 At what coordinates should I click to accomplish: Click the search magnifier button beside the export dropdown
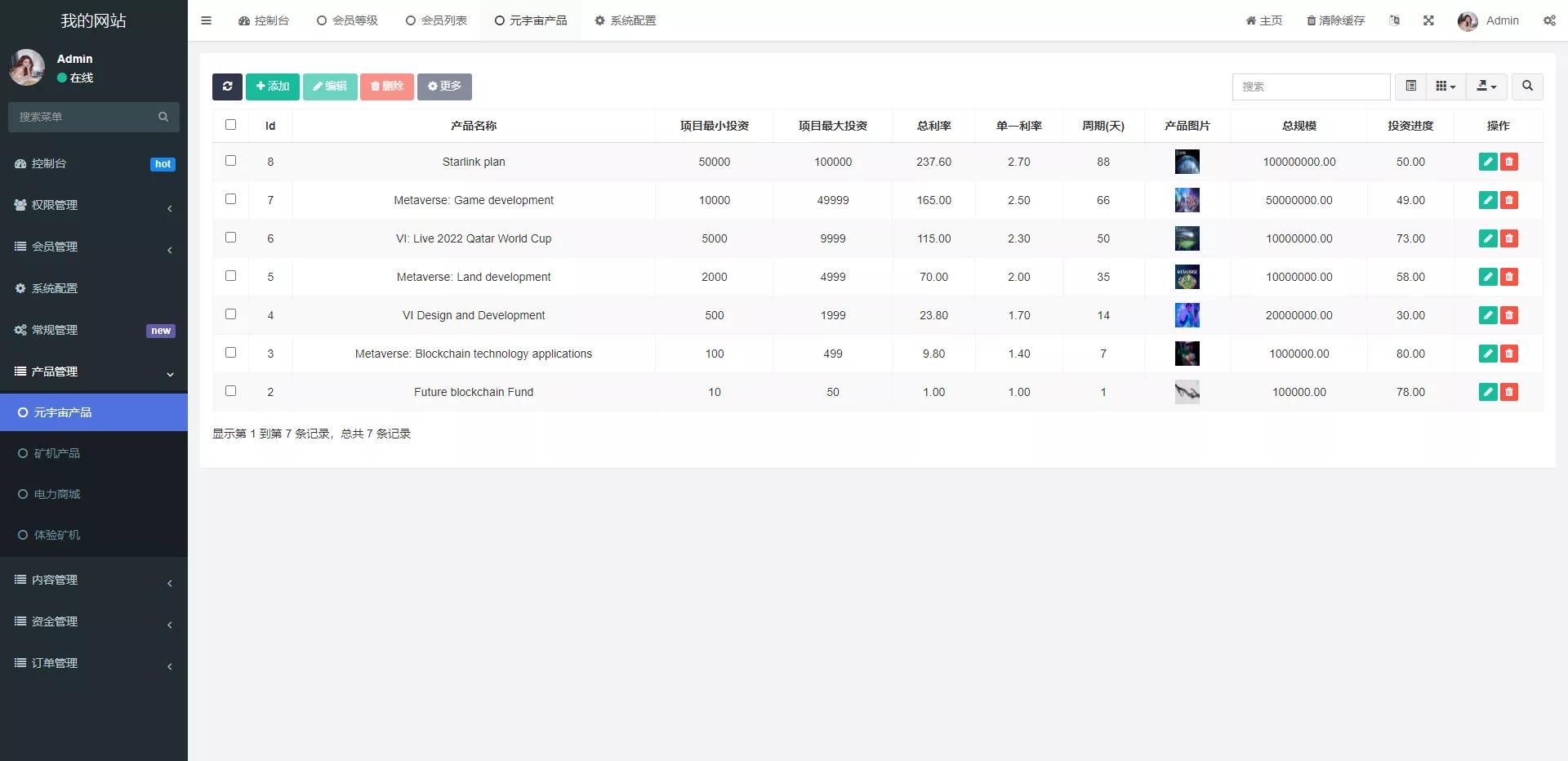[x=1527, y=87]
